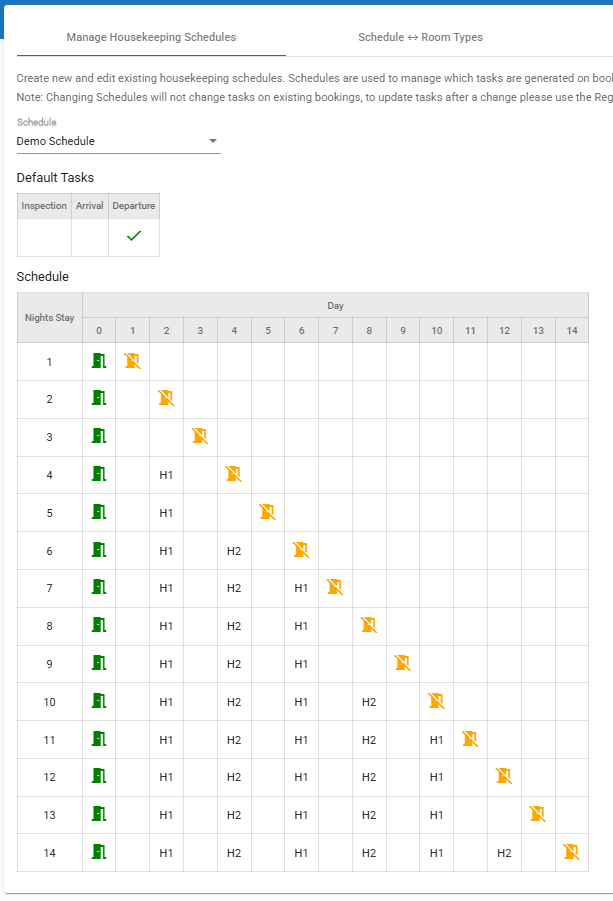Click orange departure icon in 14-night row
This screenshot has width=613, height=901.
[x=571, y=852]
